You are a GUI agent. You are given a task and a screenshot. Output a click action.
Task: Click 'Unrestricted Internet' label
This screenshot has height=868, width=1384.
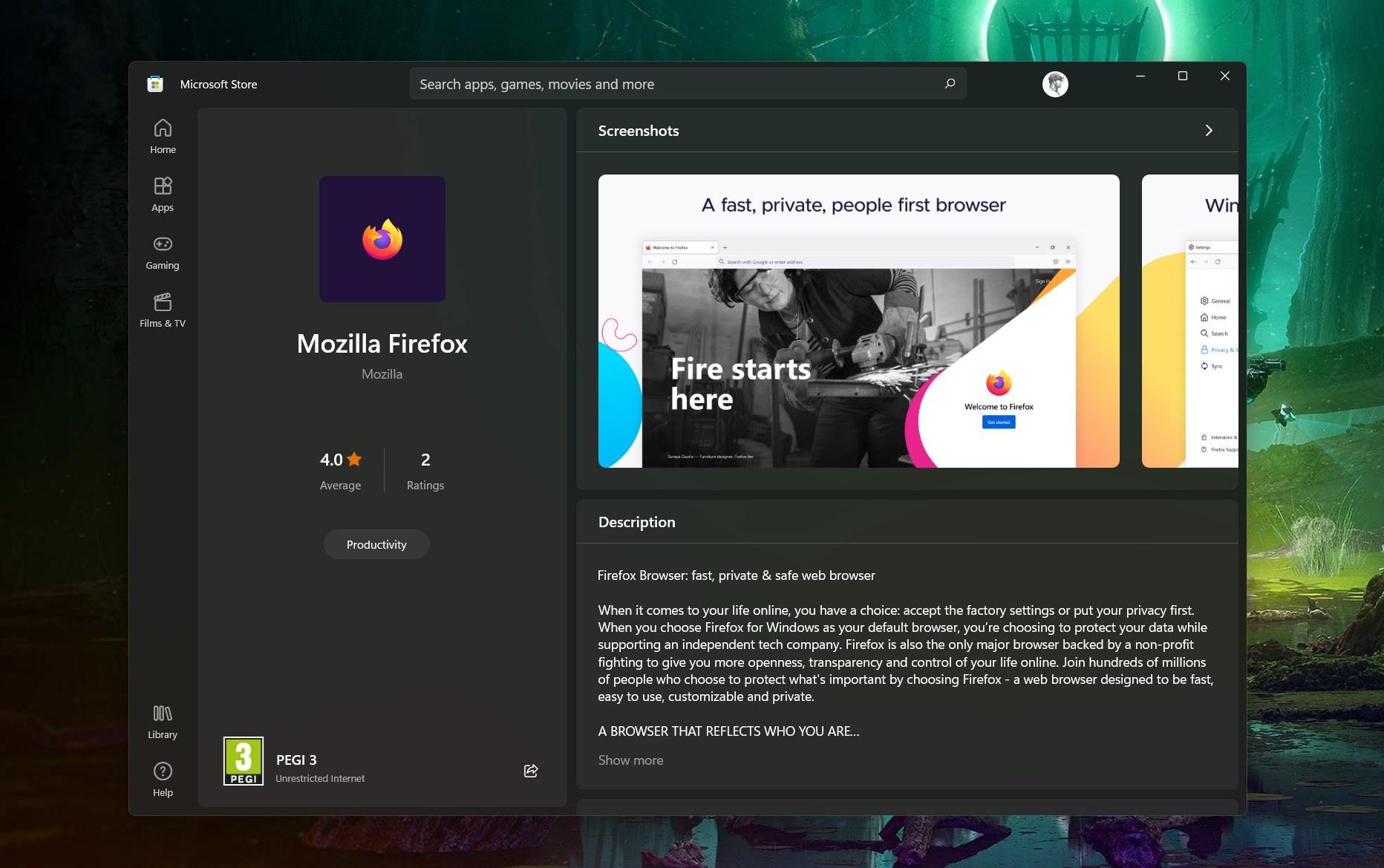(x=320, y=778)
